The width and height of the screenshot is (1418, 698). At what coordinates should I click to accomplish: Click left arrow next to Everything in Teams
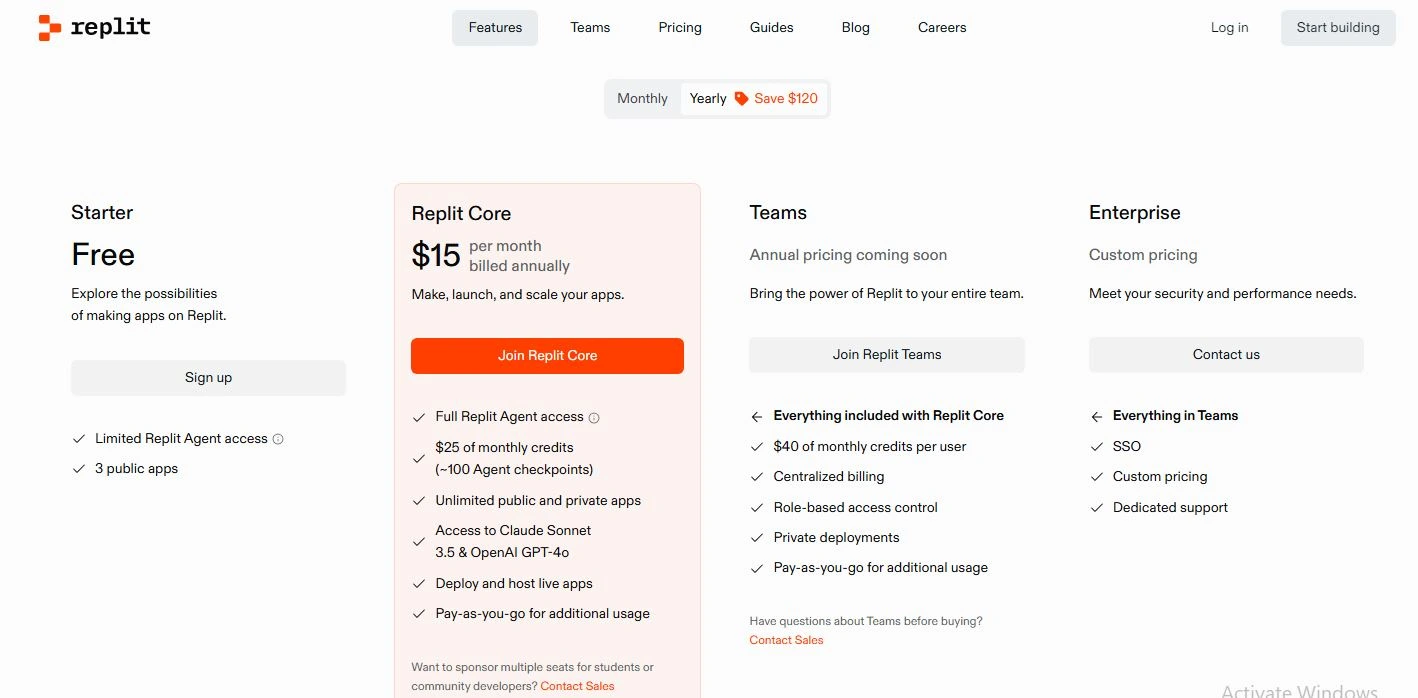(1097, 416)
